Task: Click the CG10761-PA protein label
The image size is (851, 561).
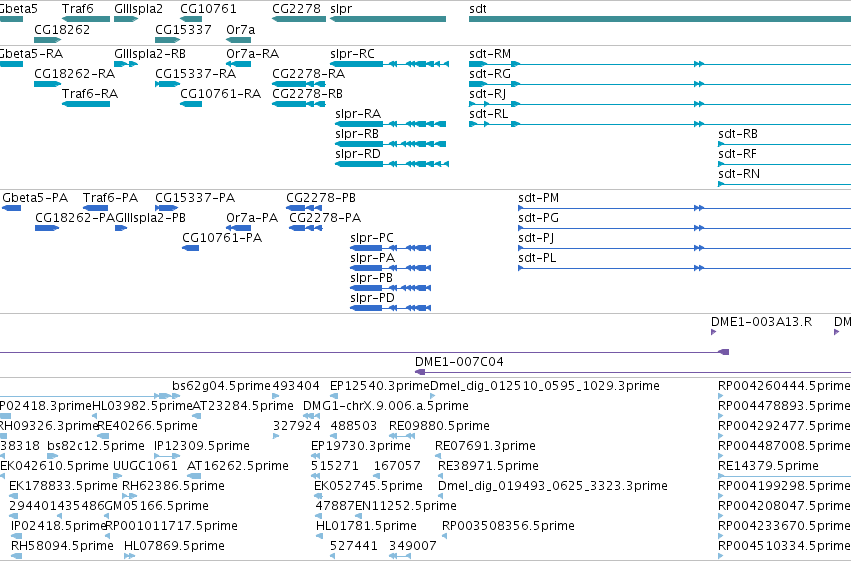Action: tap(222, 238)
